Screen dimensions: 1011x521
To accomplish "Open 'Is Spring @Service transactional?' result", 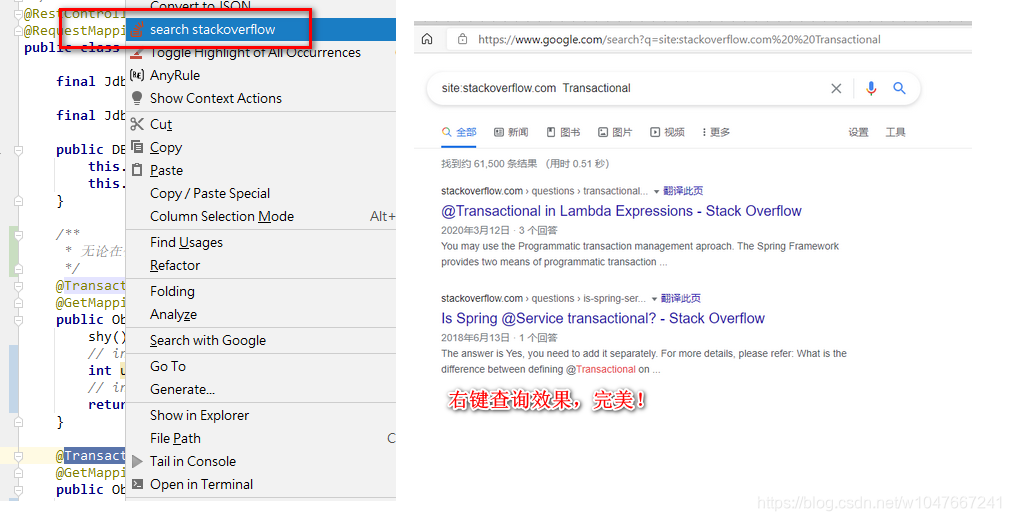I will [603, 319].
